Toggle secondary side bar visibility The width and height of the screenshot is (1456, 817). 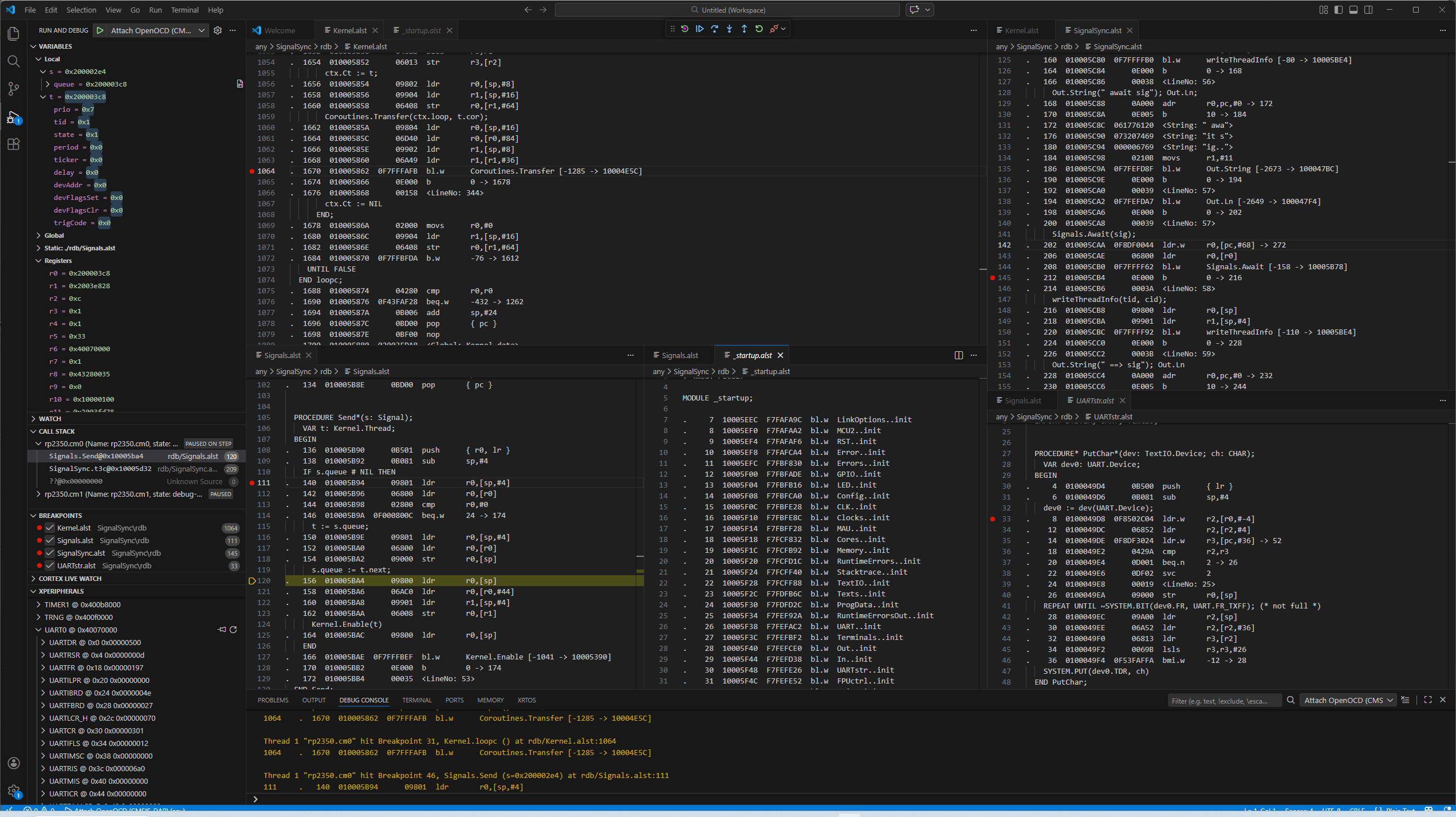coord(1368,10)
